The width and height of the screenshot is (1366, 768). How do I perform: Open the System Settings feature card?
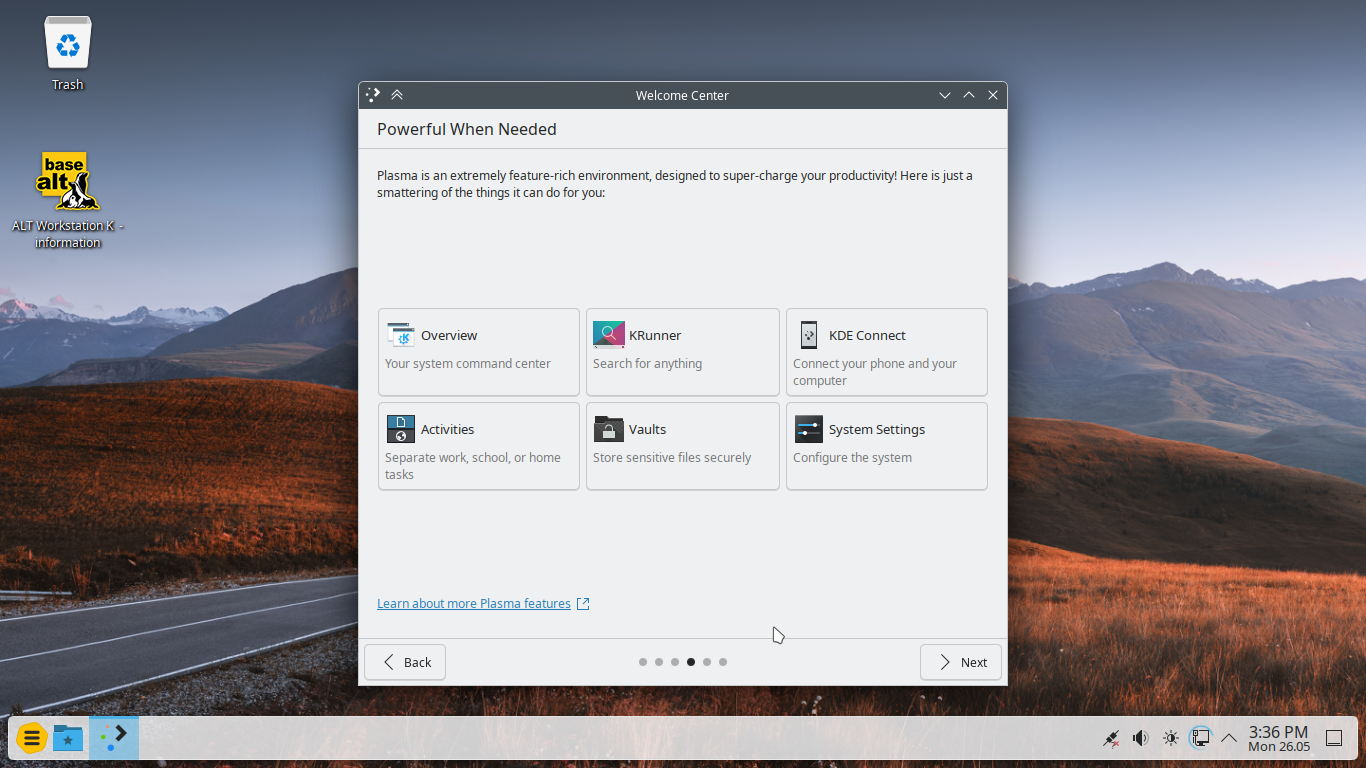pyautogui.click(x=887, y=446)
